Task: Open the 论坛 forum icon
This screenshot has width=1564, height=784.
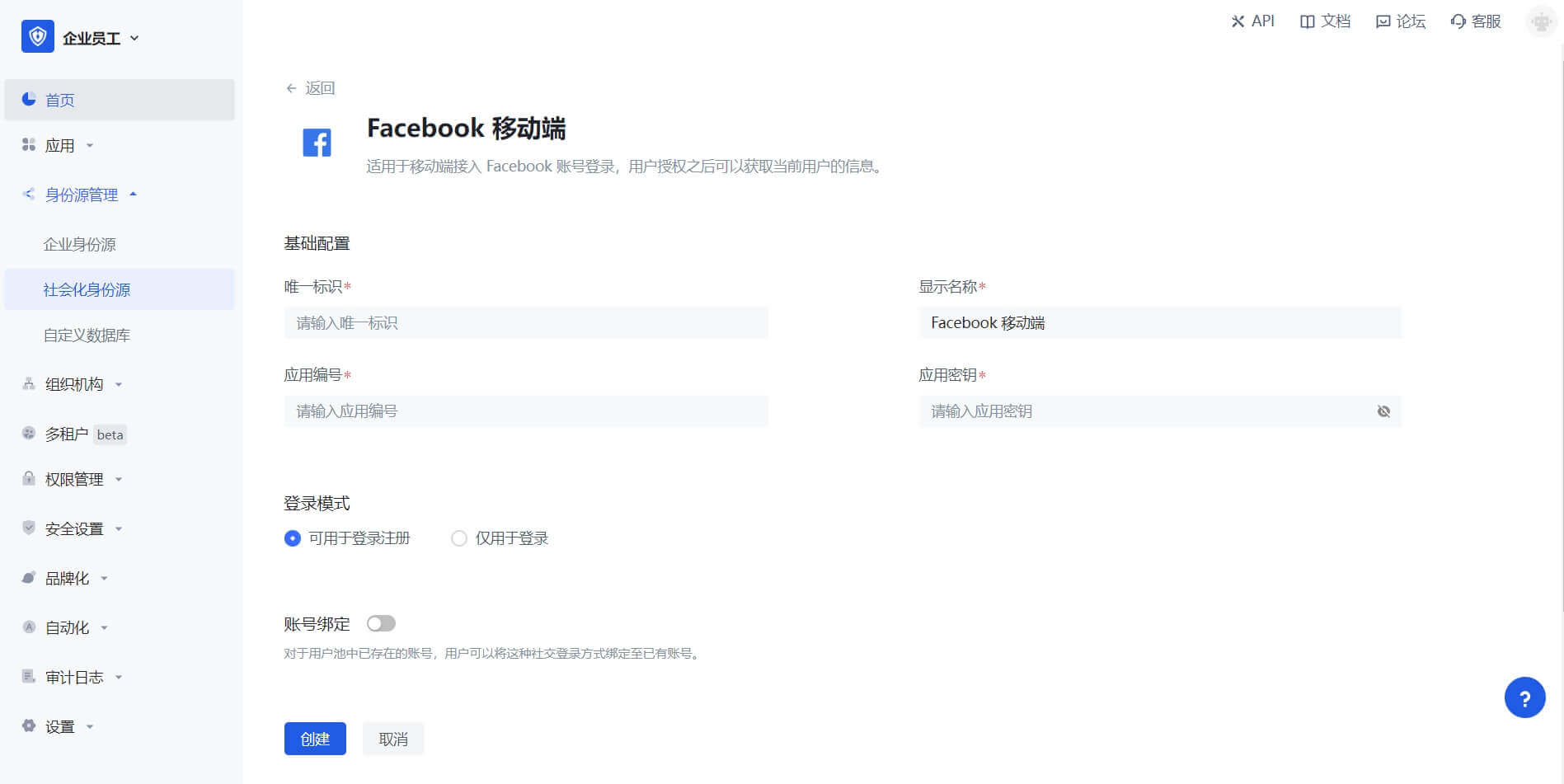Action: coord(1383,21)
